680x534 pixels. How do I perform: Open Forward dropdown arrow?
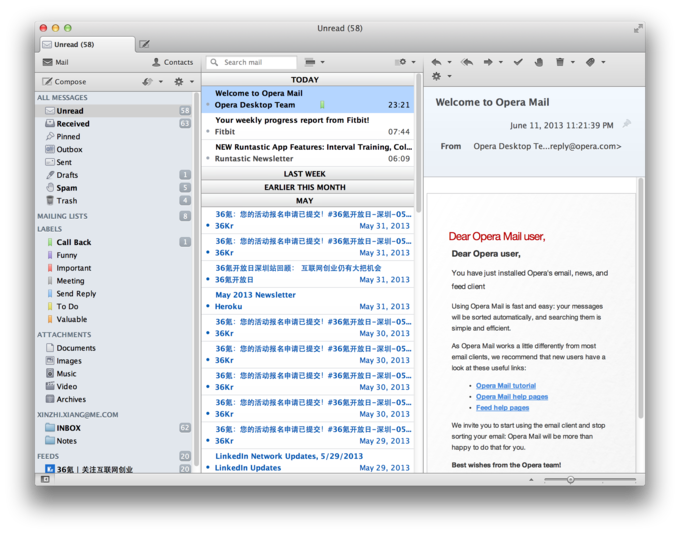(500, 62)
